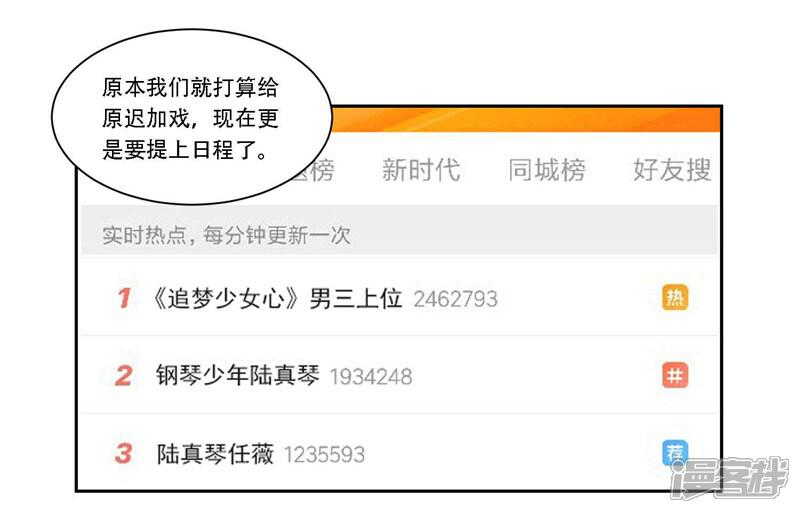The width and height of the screenshot is (800, 513).
Task: Click the rank 2 number icon
Action: tap(124, 376)
